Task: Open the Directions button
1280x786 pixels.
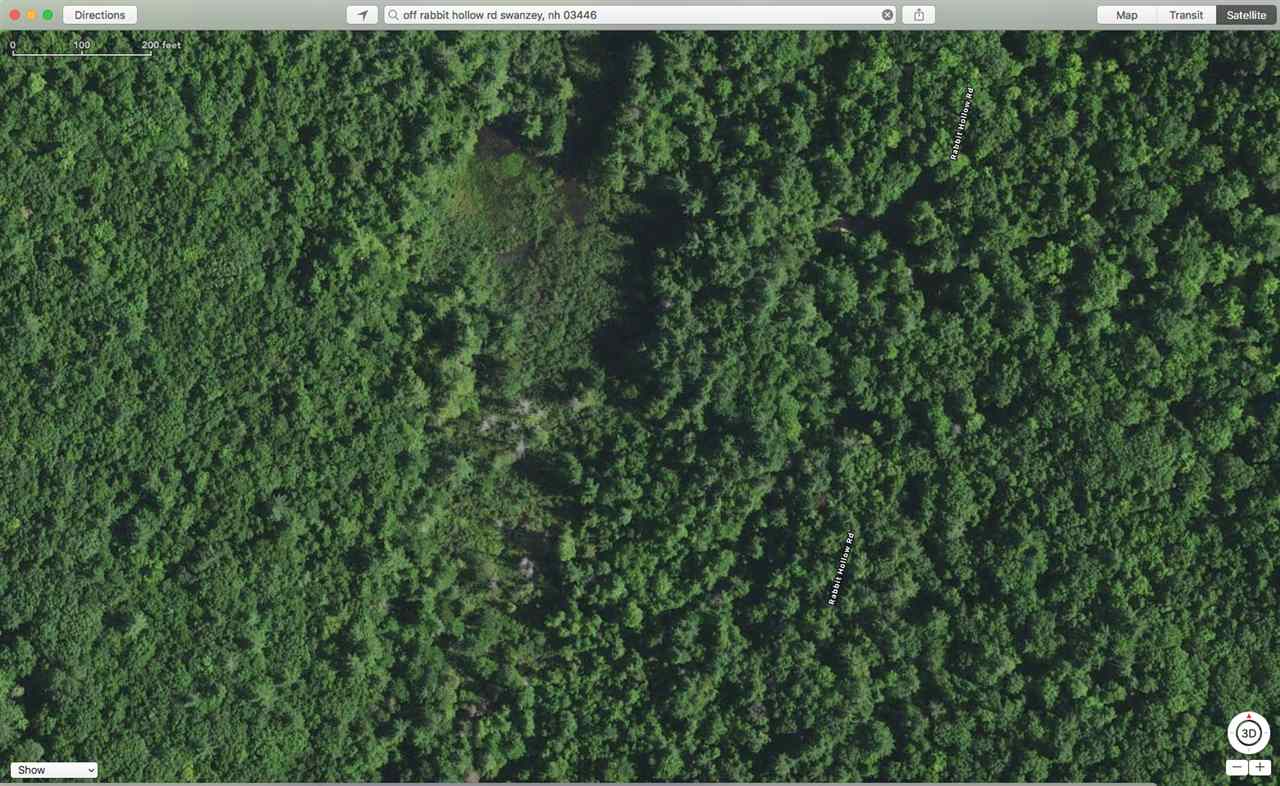Action: pos(100,15)
